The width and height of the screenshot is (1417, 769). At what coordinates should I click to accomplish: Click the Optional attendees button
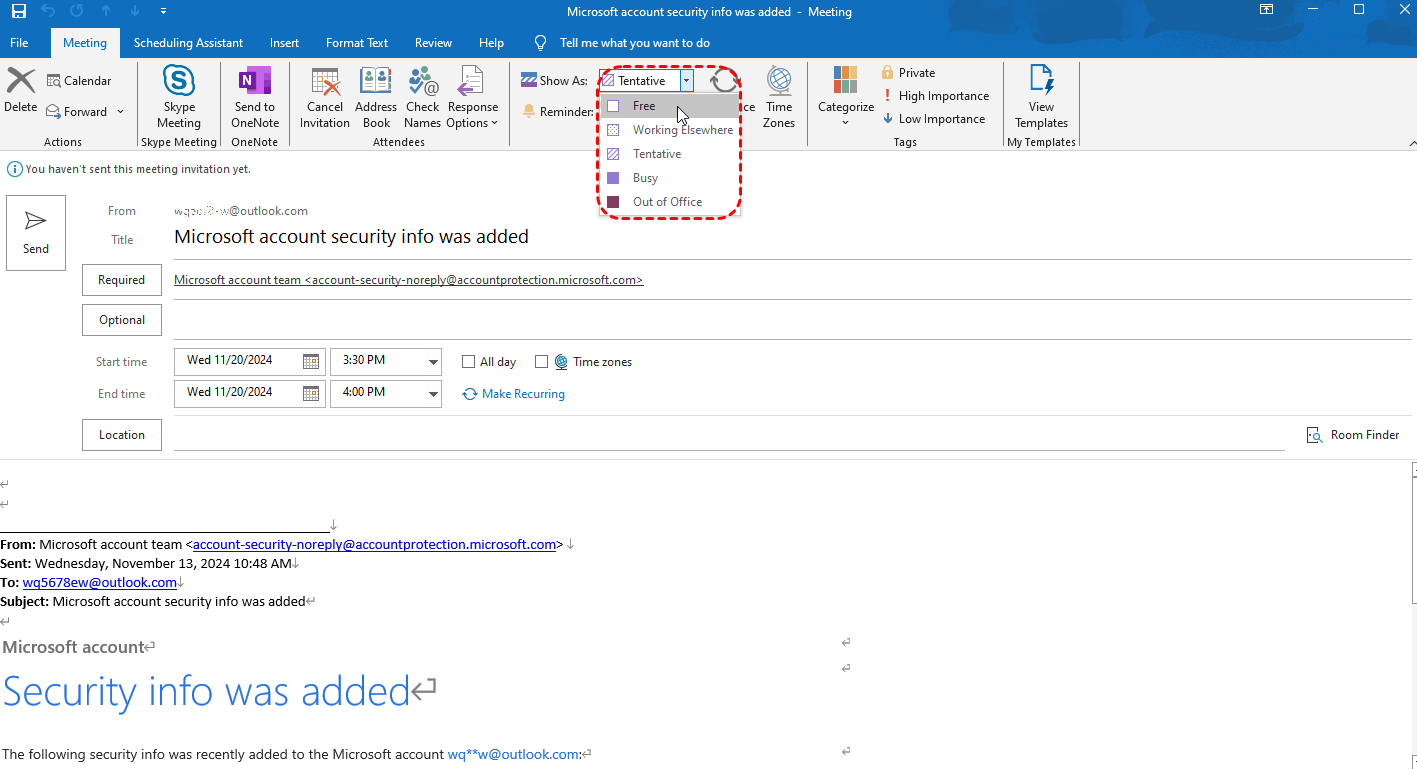pos(122,320)
